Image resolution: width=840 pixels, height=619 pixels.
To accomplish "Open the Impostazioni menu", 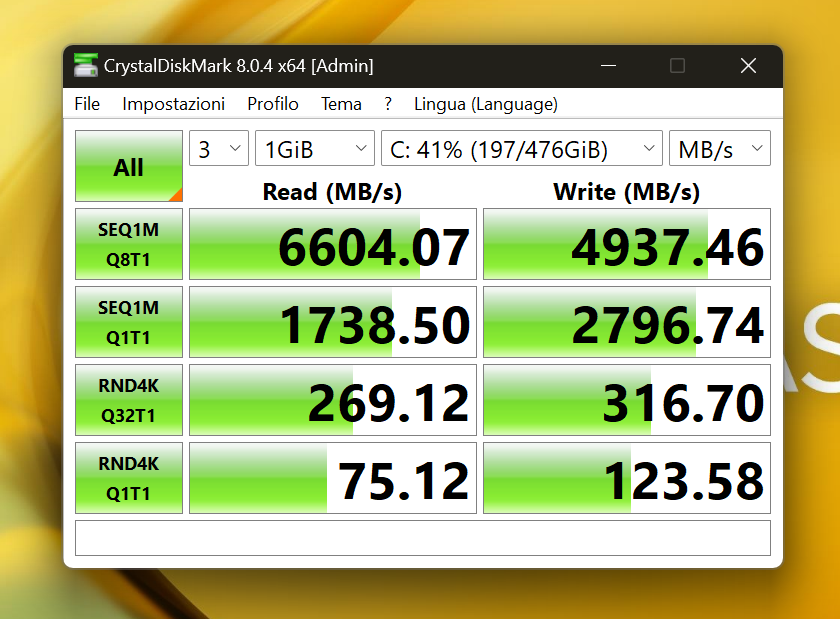I will tap(174, 104).
